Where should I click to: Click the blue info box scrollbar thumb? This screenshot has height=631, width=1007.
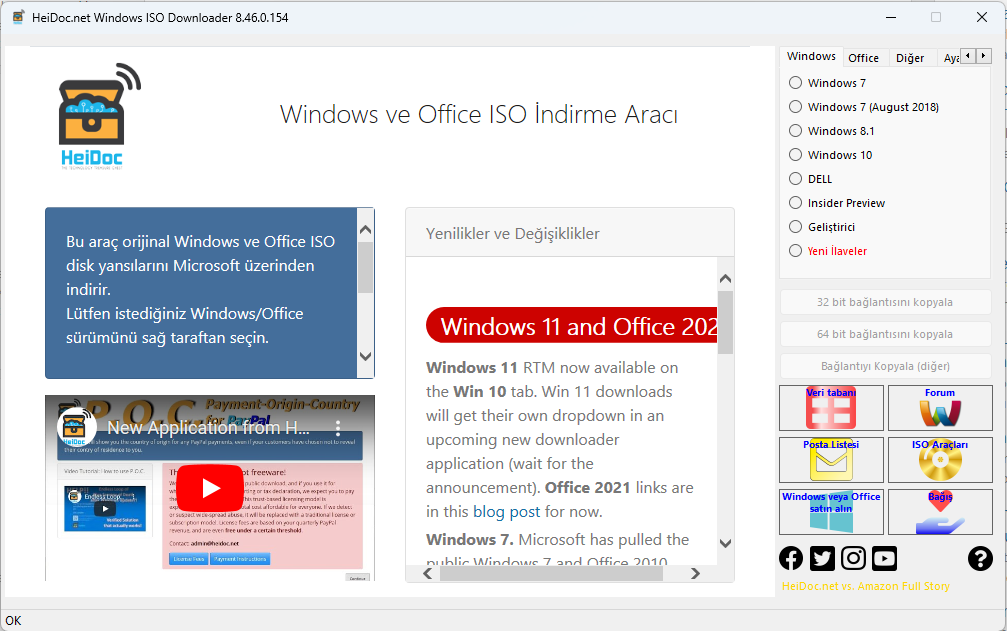pyautogui.click(x=365, y=267)
